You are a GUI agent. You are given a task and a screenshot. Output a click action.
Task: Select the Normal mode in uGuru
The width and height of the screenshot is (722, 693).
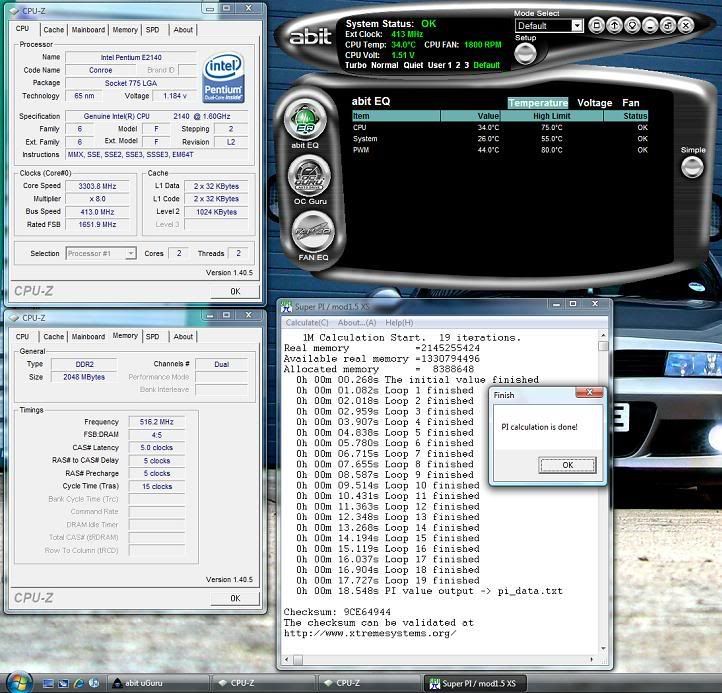[384, 65]
